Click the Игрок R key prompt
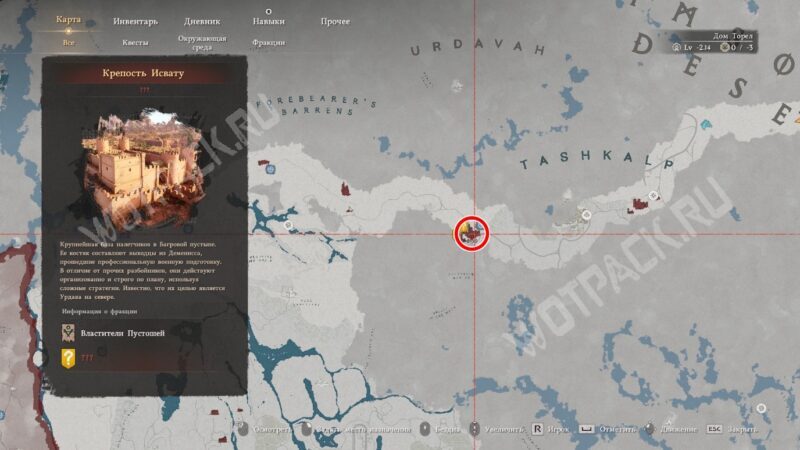The height and width of the screenshot is (450, 800). 537,428
